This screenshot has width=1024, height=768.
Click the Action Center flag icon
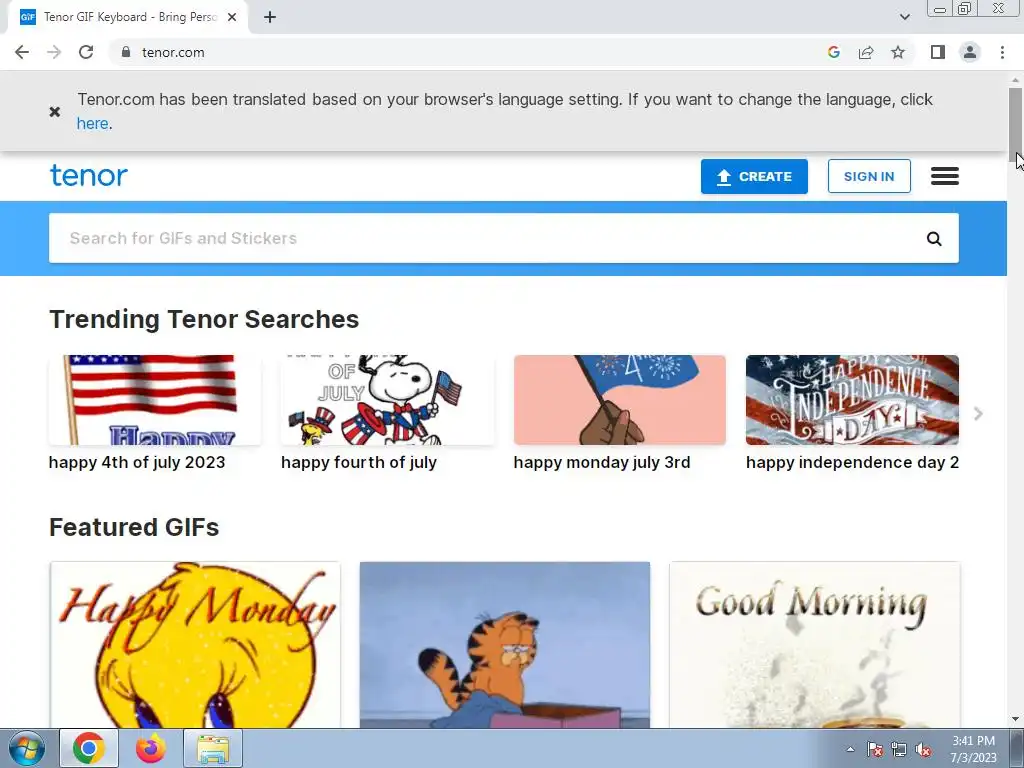click(x=874, y=749)
